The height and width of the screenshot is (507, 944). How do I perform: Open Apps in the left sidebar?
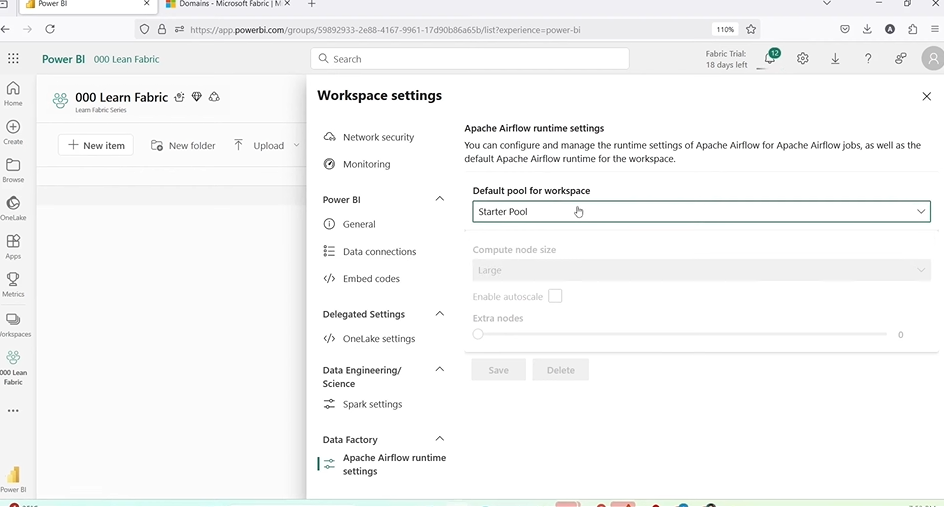[13, 247]
